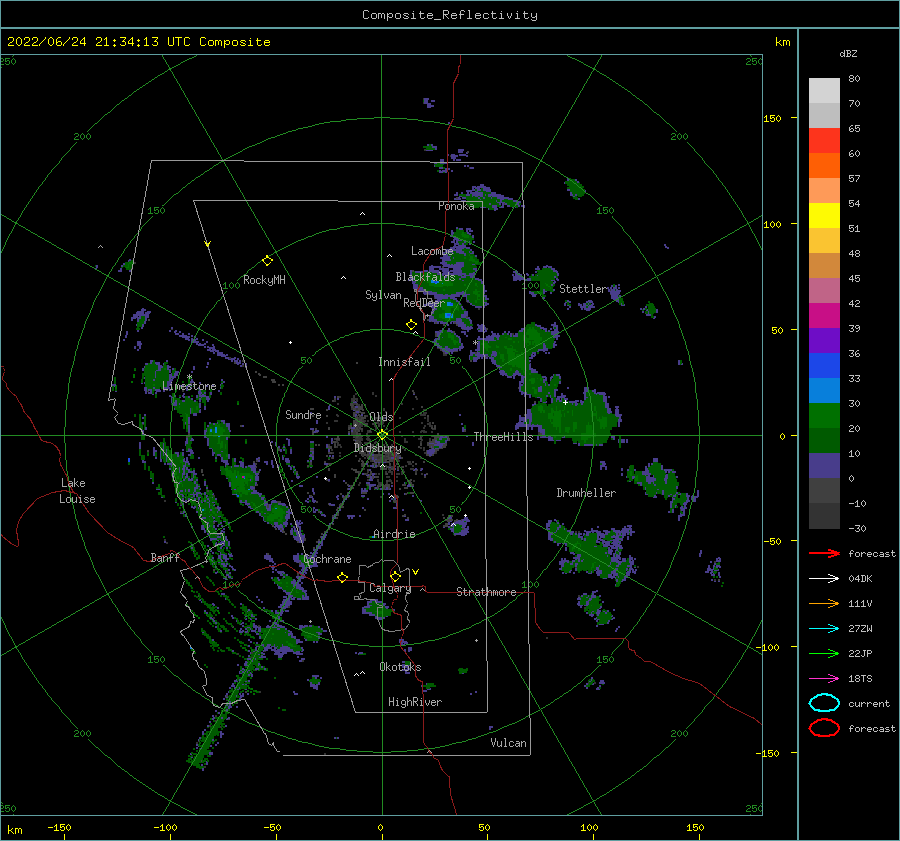Click the ThreeHills town label
900x841 pixels.
click(503, 437)
